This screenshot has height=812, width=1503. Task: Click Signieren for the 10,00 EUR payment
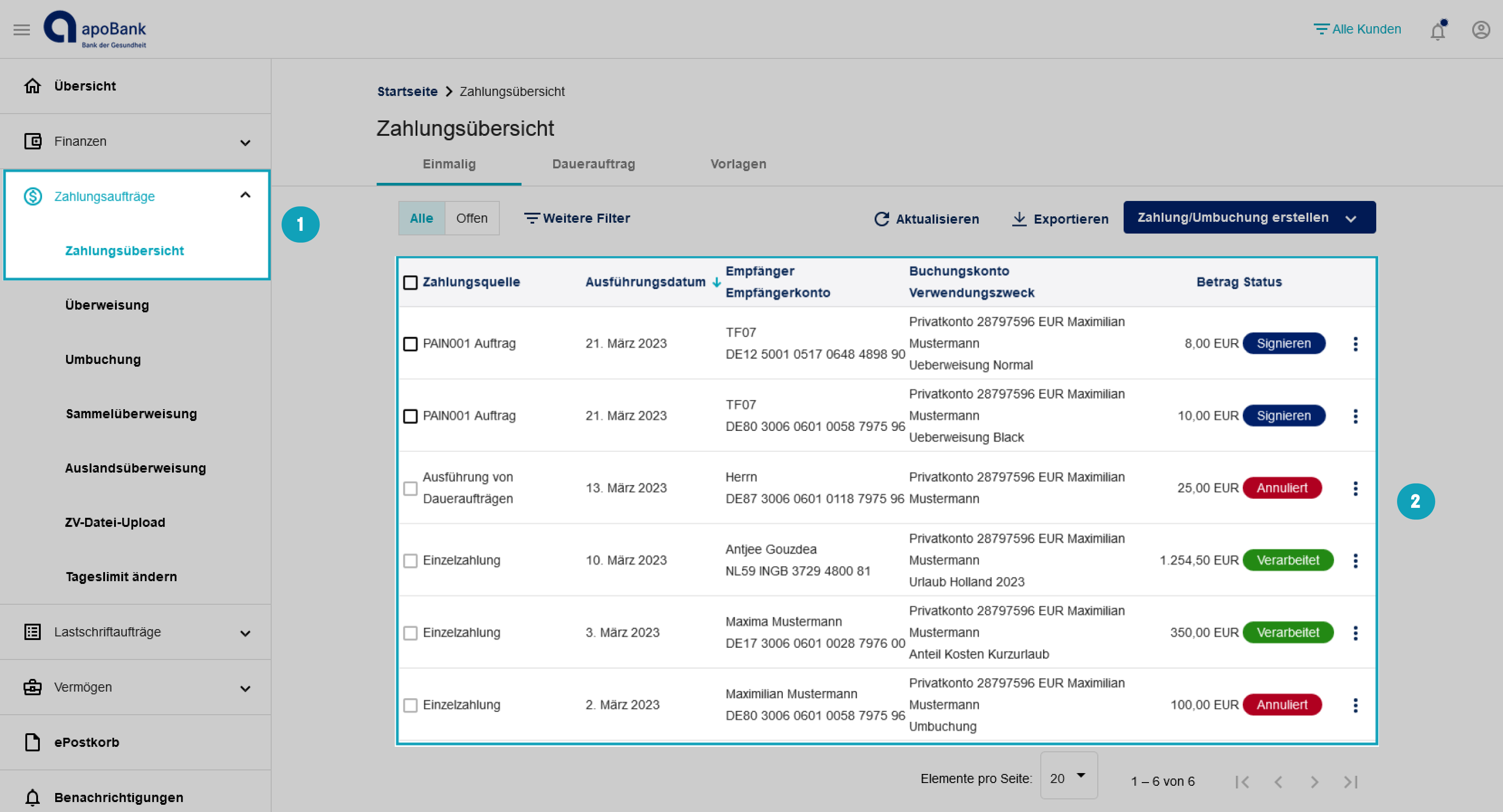coord(1283,416)
